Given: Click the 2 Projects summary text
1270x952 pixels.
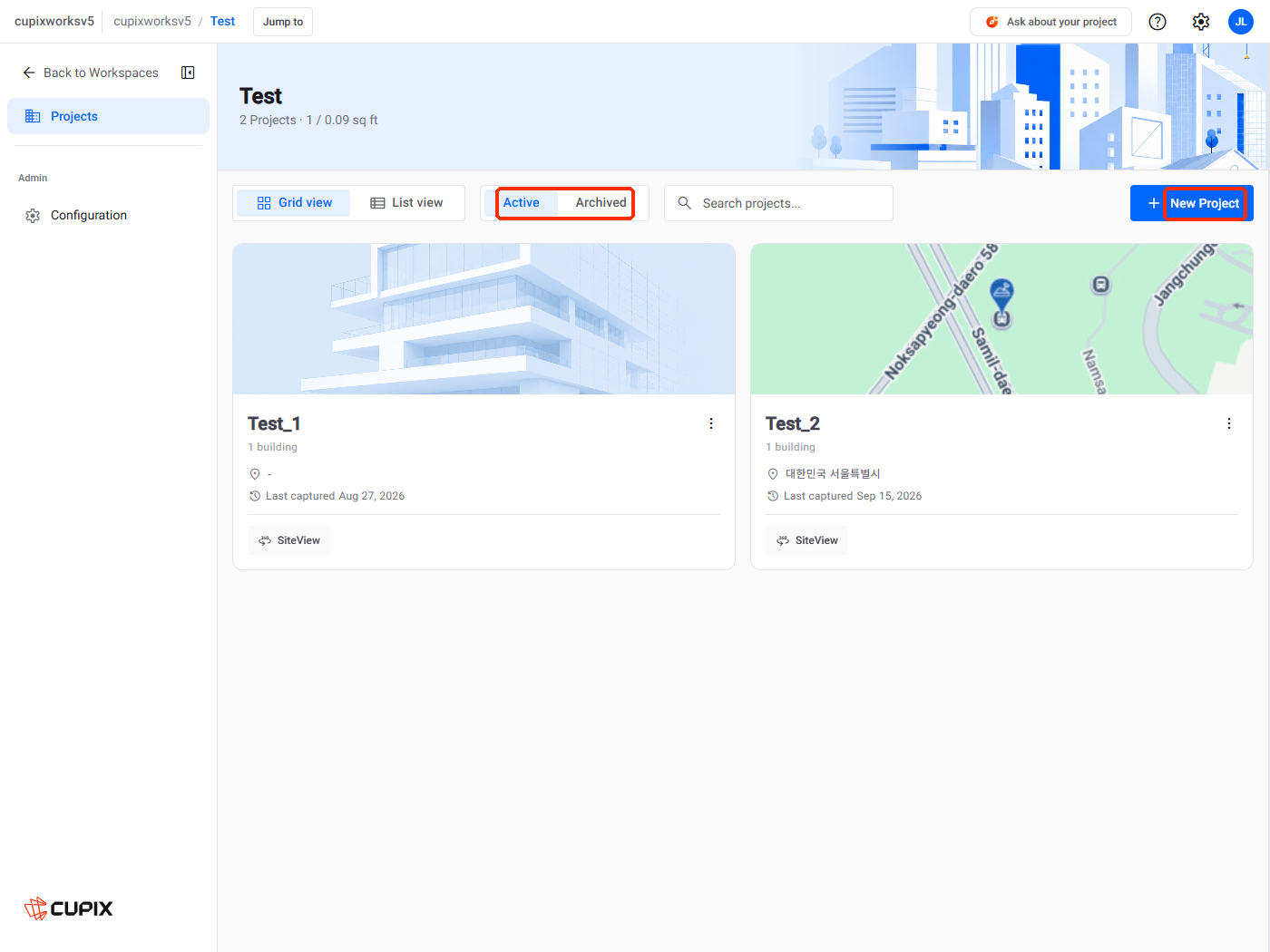Looking at the screenshot, I should [x=308, y=120].
